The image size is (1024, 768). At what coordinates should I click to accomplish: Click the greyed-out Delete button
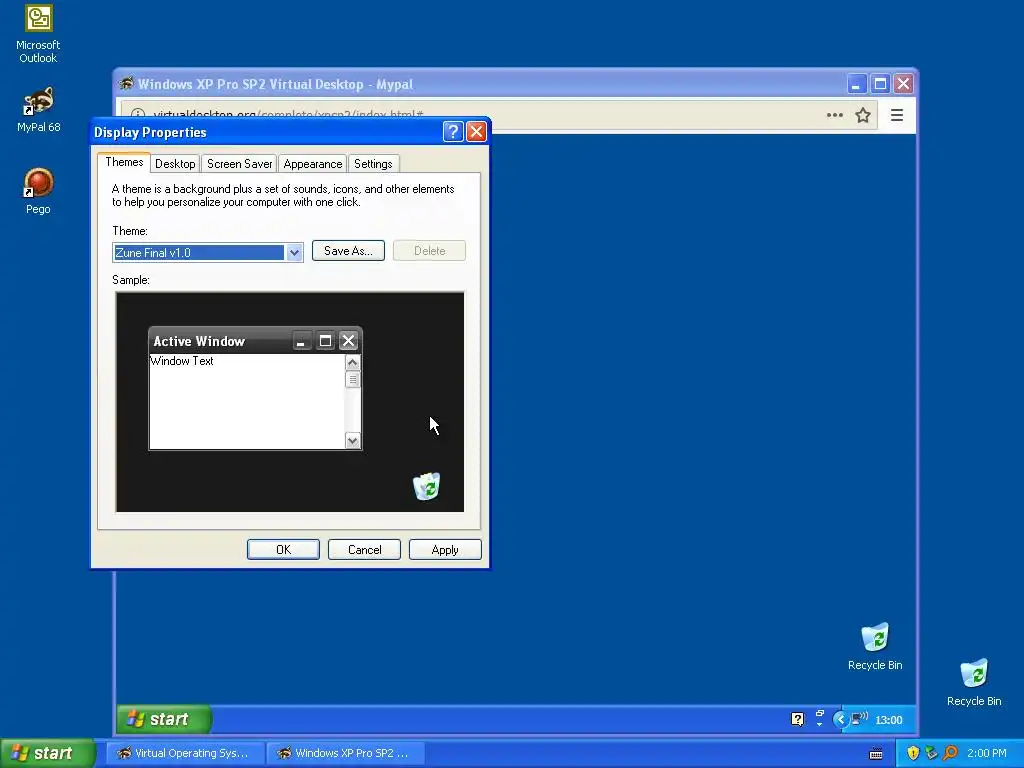coord(429,251)
